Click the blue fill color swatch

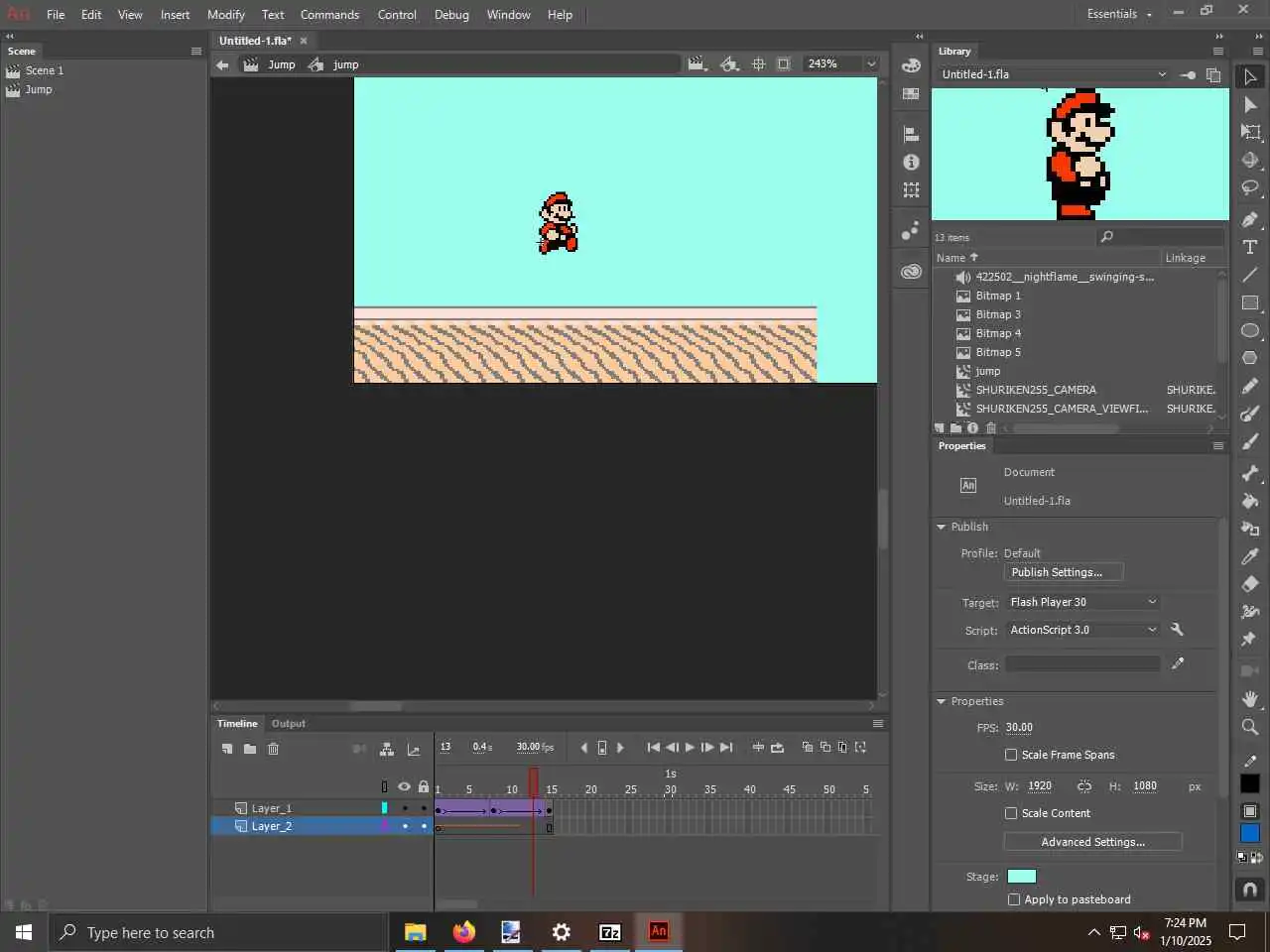1250,834
